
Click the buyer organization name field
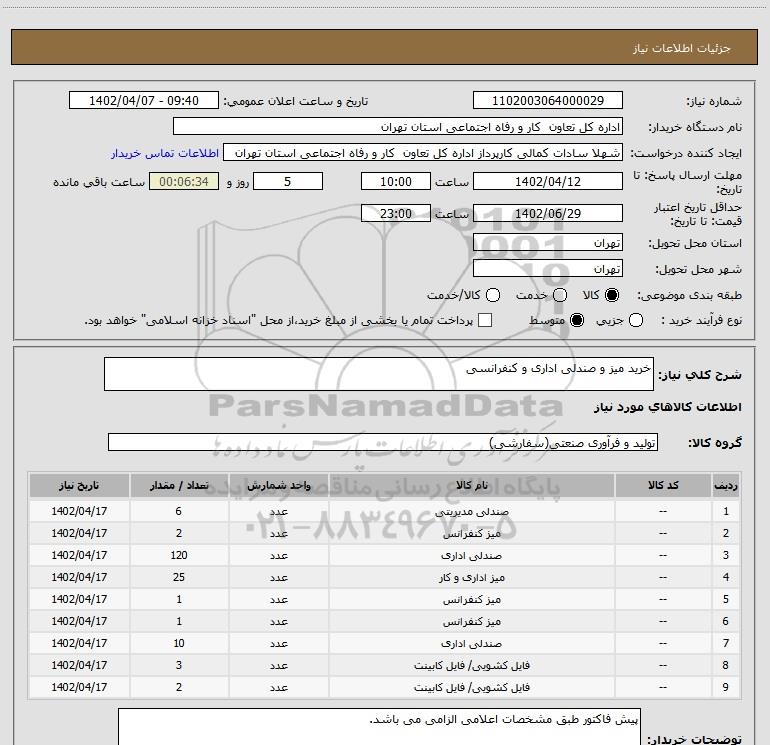click(398, 127)
